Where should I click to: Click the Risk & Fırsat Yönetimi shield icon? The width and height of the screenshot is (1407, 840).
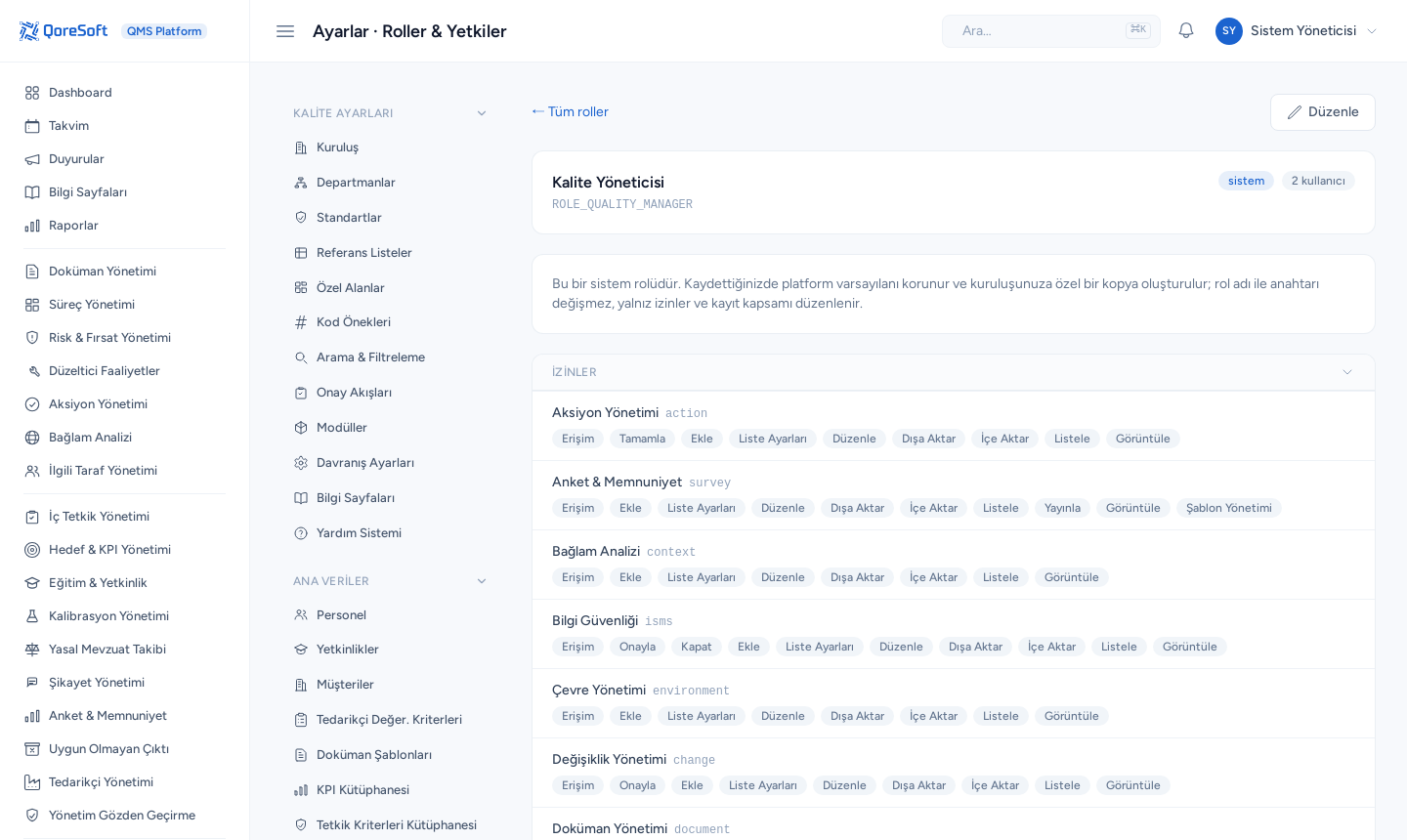click(x=32, y=338)
